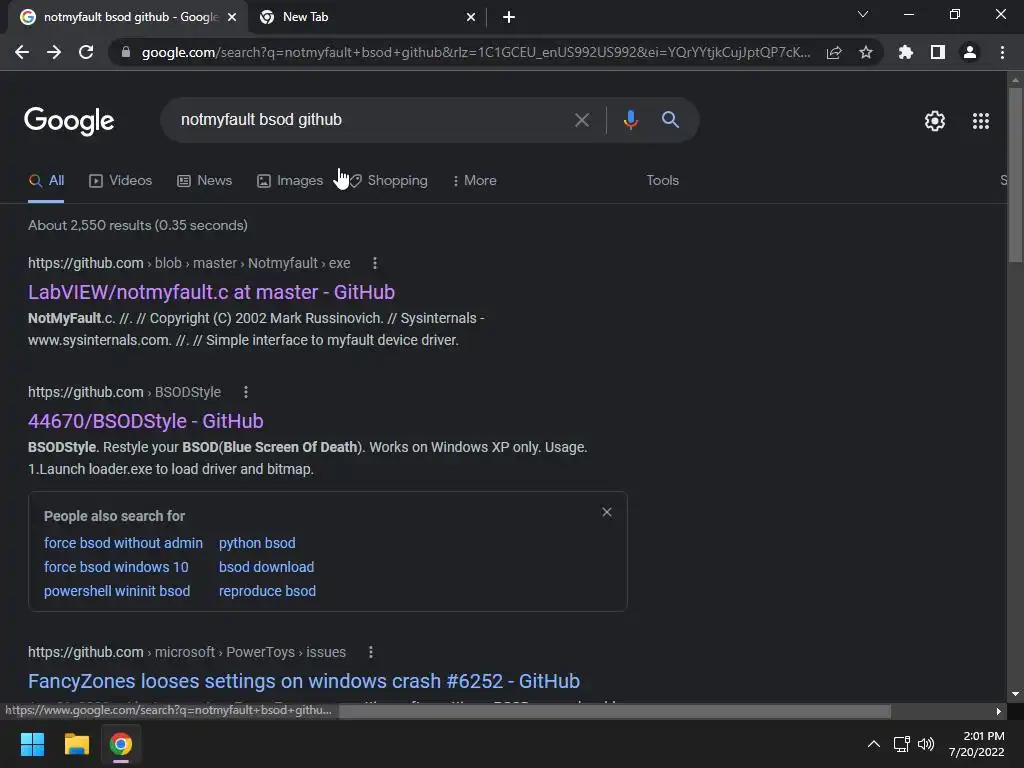
Task: Go forward in browser history
Action: coord(54,52)
